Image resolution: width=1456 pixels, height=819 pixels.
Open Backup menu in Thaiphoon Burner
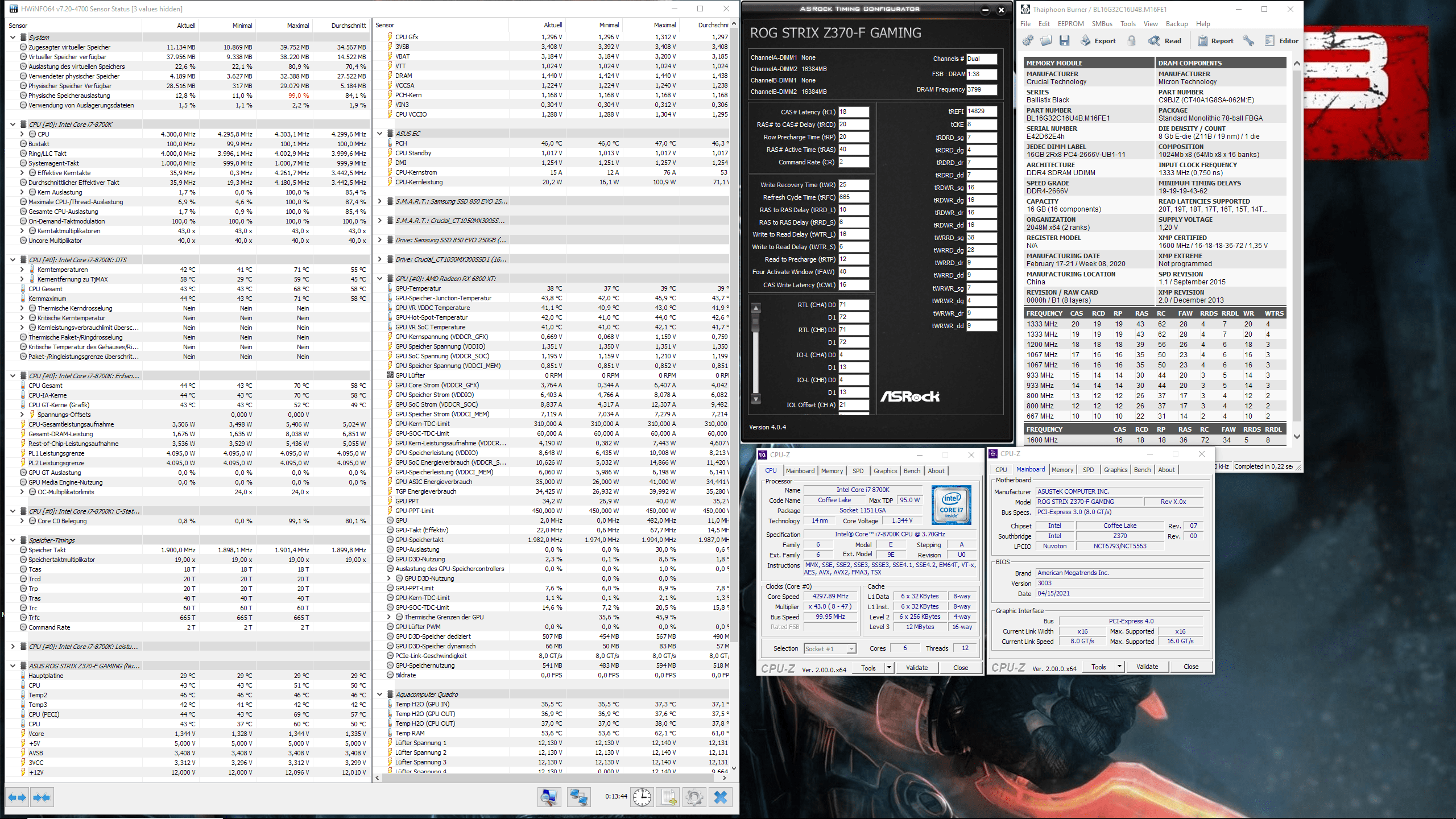pyautogui.click(x=1177, y=24)
